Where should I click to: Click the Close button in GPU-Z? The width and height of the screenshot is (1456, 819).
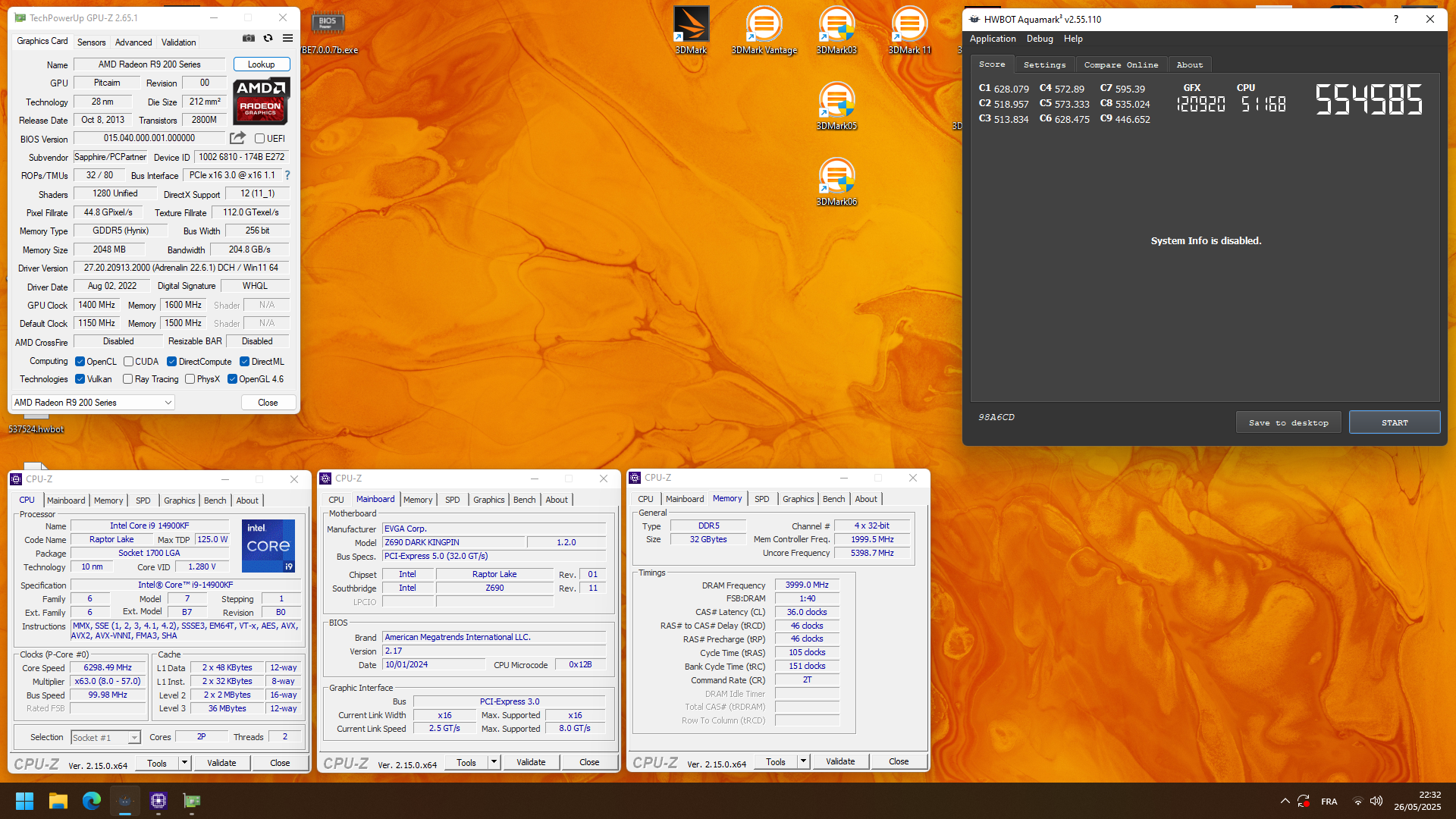(x=268, y=403)
